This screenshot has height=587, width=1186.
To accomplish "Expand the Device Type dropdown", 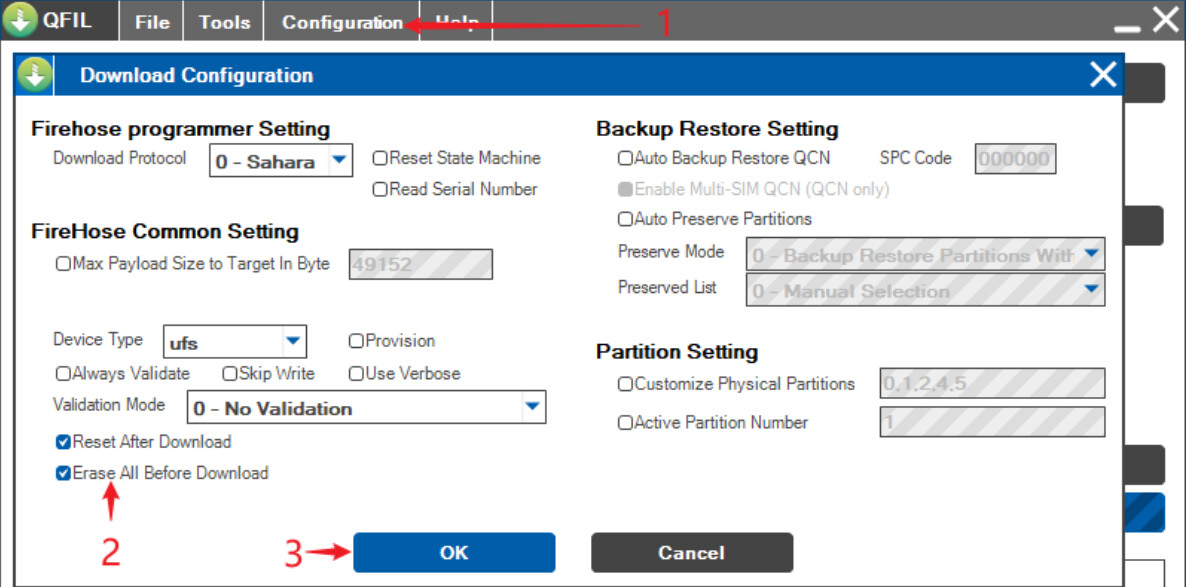I will pyautogui.click(x=292, y=342).
